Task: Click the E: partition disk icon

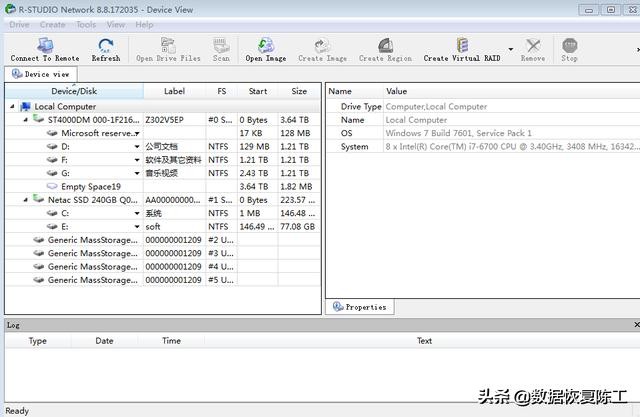Action: tap(52, 226)
